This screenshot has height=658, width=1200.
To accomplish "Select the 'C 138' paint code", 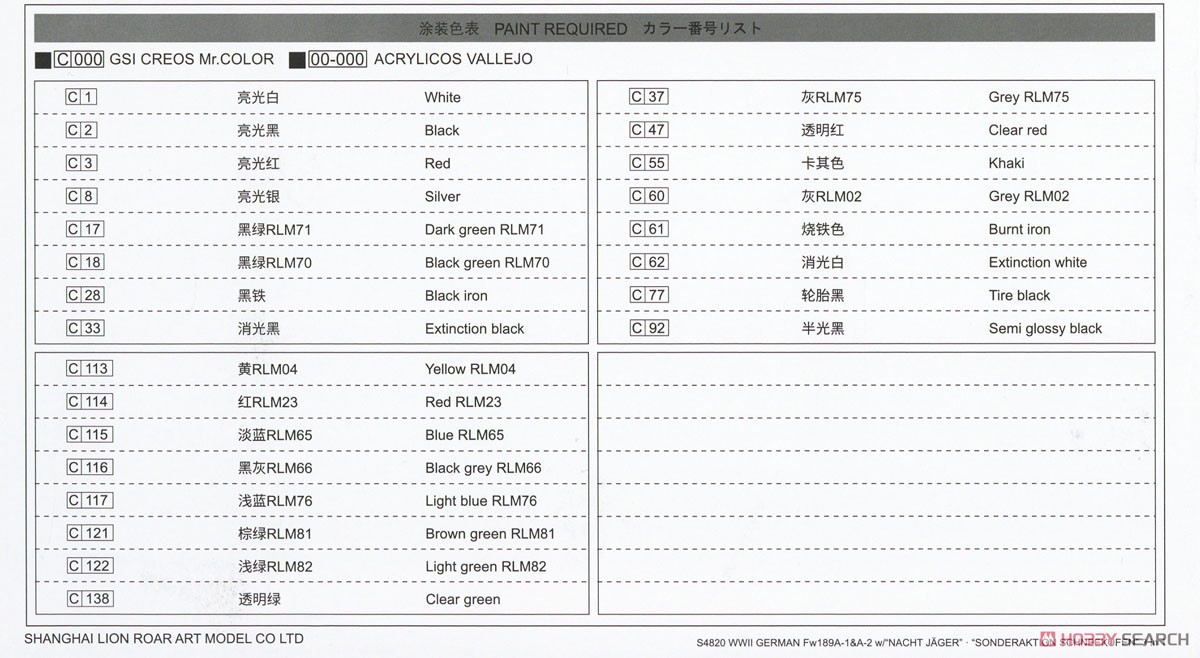I will [89, 600].
